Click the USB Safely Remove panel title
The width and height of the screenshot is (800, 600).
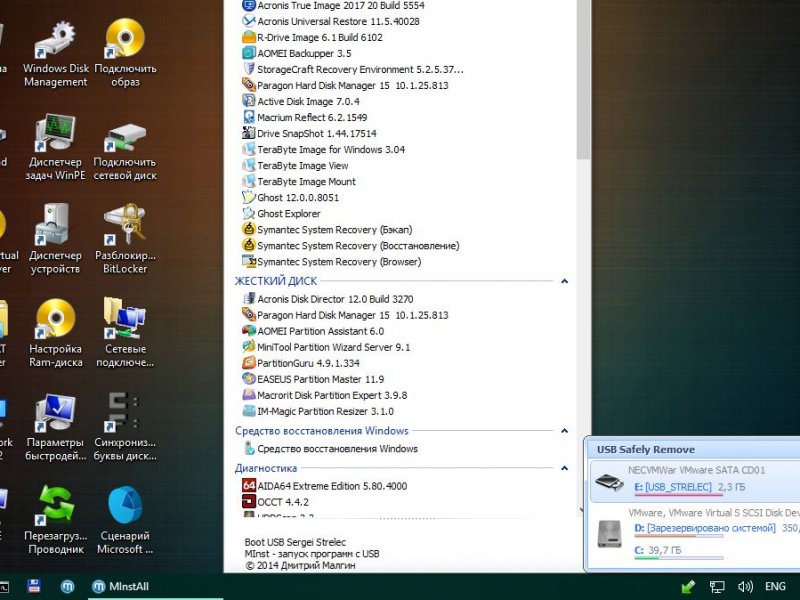(645, 449)
